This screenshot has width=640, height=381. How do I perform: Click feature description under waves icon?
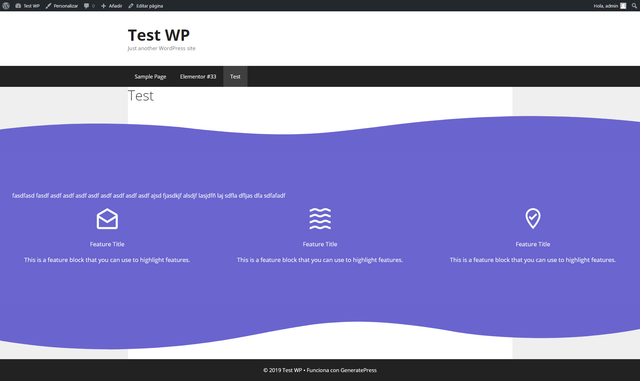[320, 260]
